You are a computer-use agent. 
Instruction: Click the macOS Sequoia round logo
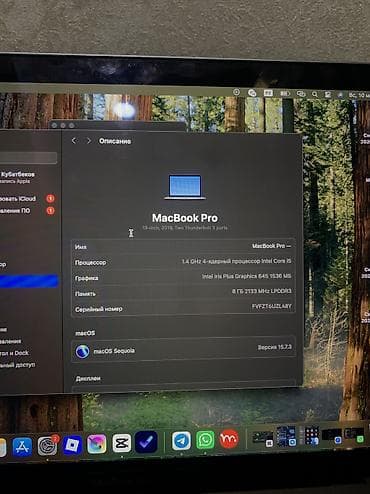click(x=82, y=351)
